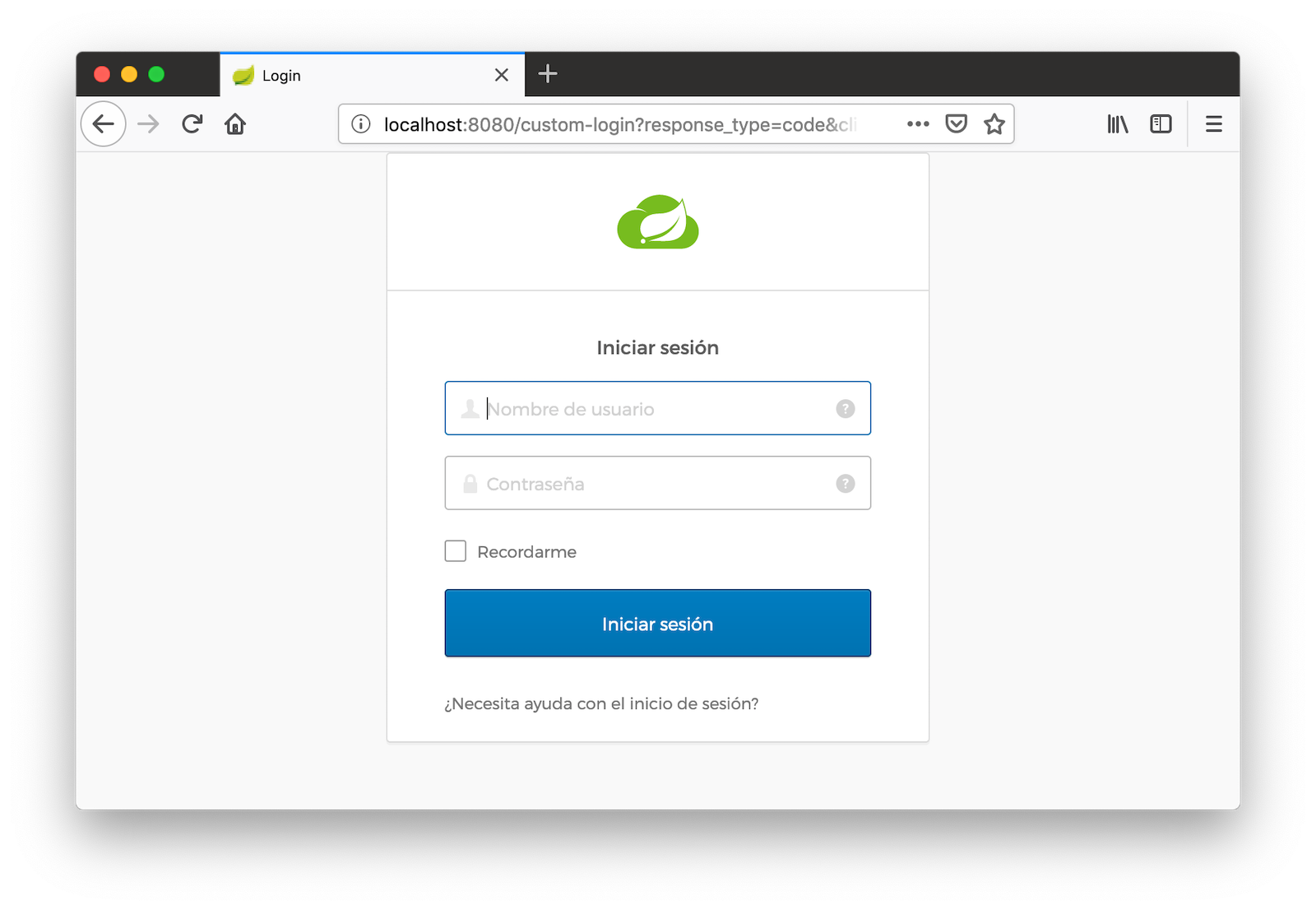The width and height of the screenshot is (1316, 910).
Task: Enable the Recordarme checkbox
Action: (x=456, y=551)
